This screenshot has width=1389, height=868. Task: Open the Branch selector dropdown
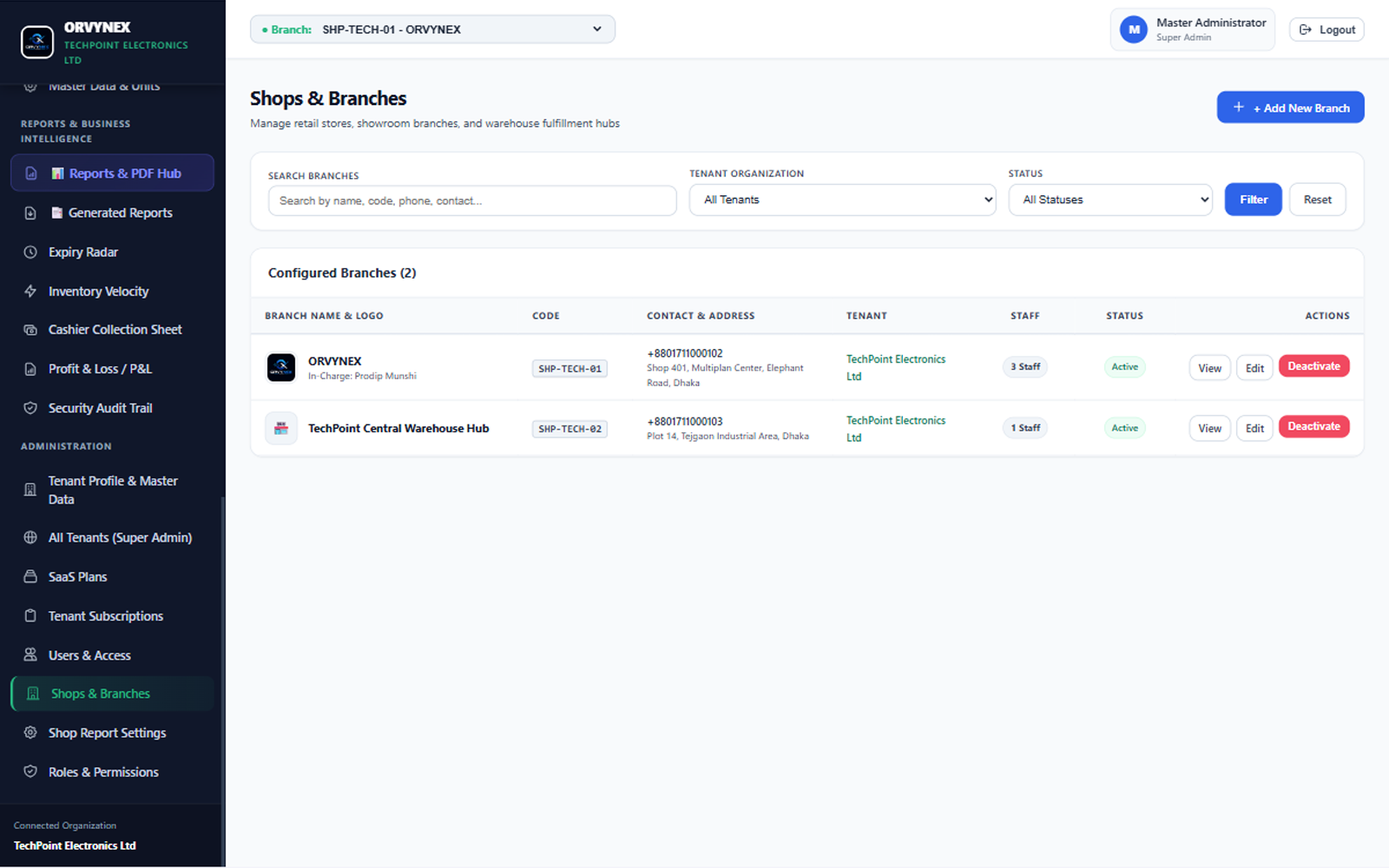(432, 30)
